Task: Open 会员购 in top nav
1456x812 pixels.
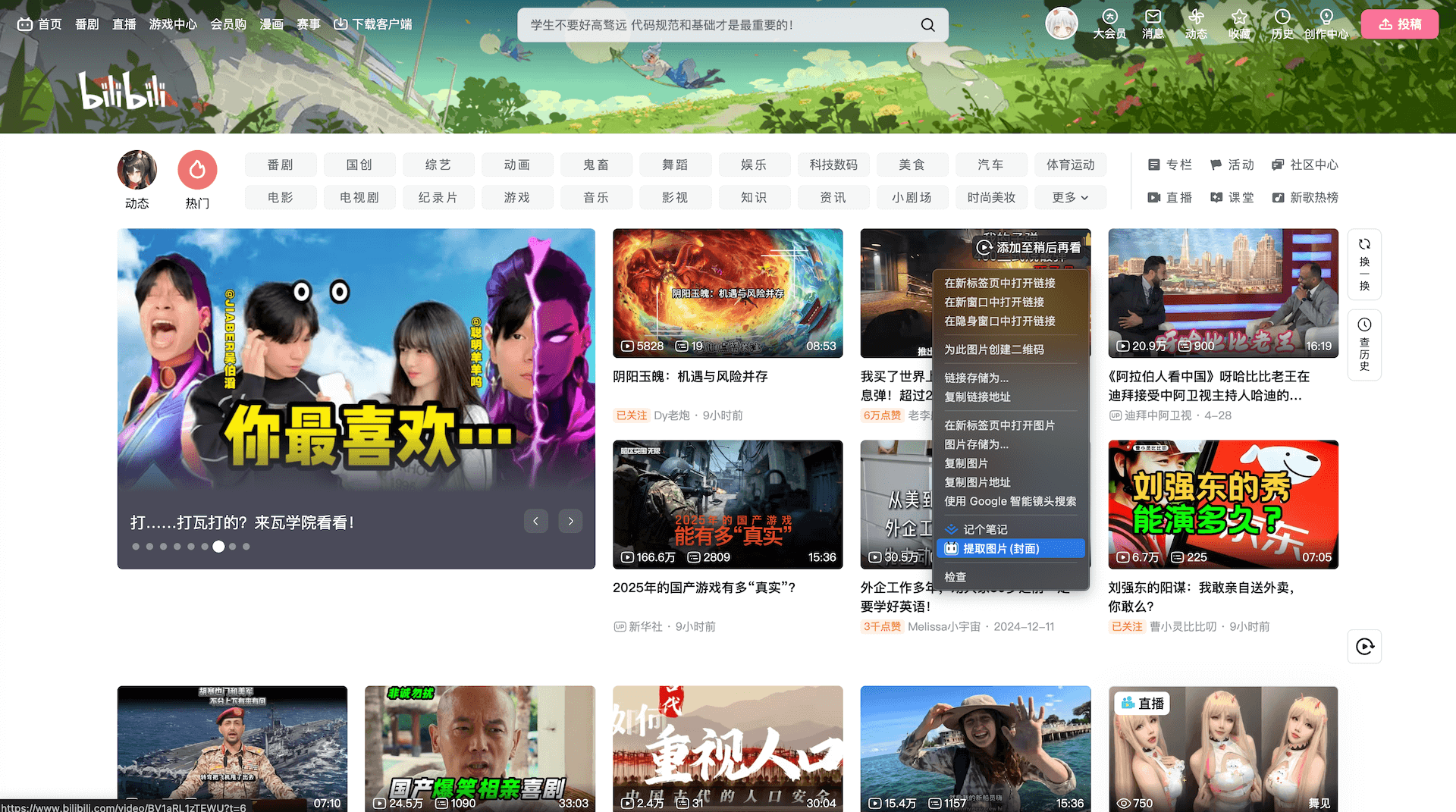Action: pyautogui.click(x=228, y=24)
